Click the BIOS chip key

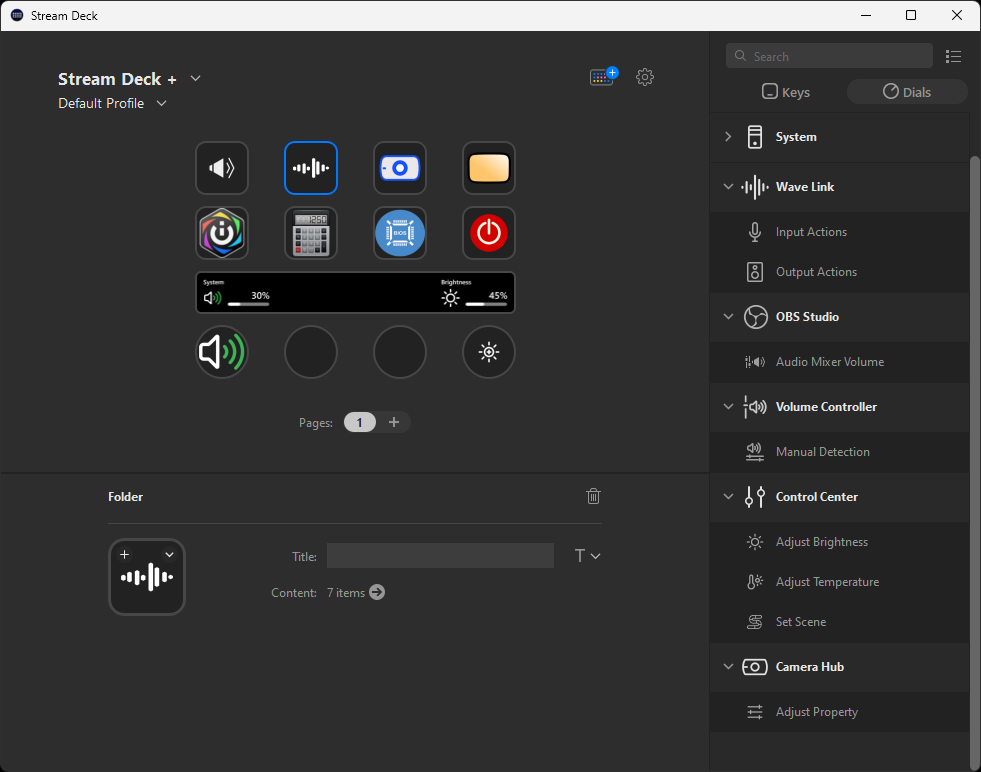400,233
